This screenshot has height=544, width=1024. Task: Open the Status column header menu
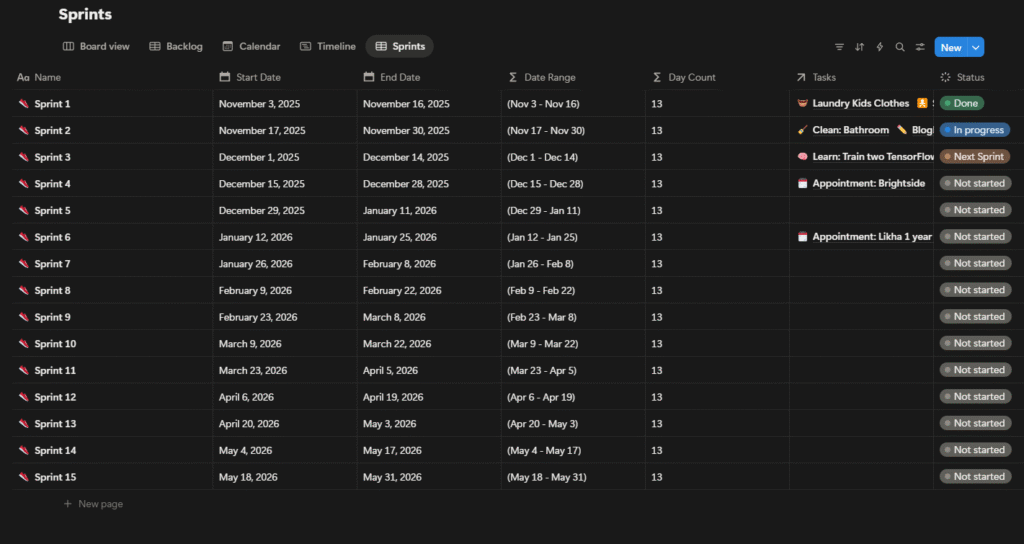pos(969,77)
